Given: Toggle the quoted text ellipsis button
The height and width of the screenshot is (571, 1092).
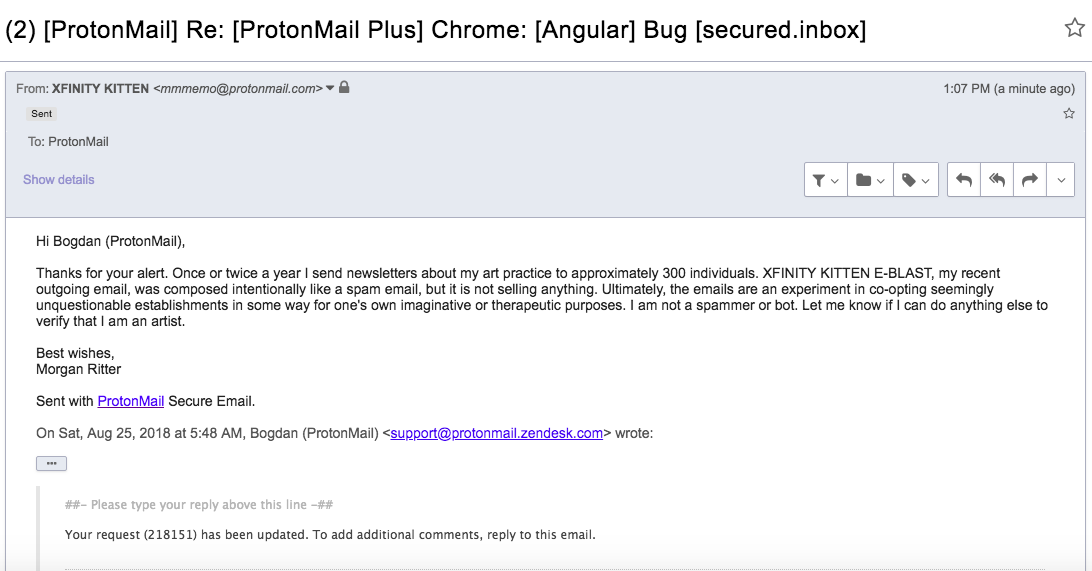Looking at the screenshot, I should click(x=52, y=464).
